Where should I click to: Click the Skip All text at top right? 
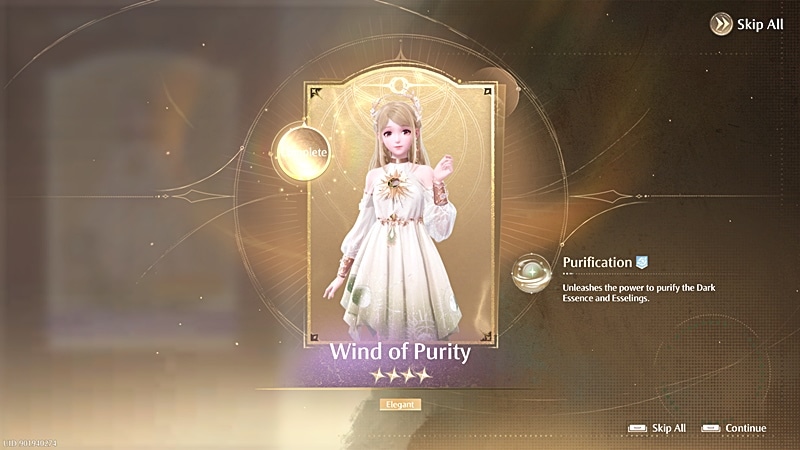click(x=760, y=24)
